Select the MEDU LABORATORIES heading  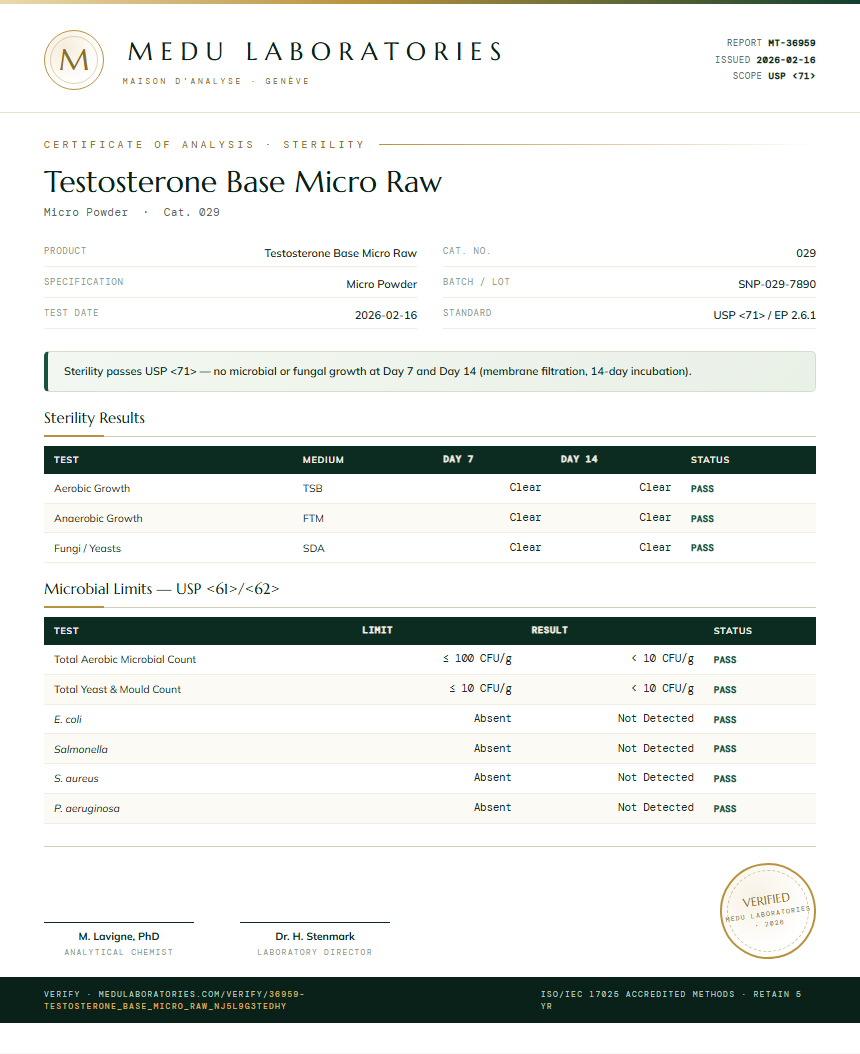315,52
